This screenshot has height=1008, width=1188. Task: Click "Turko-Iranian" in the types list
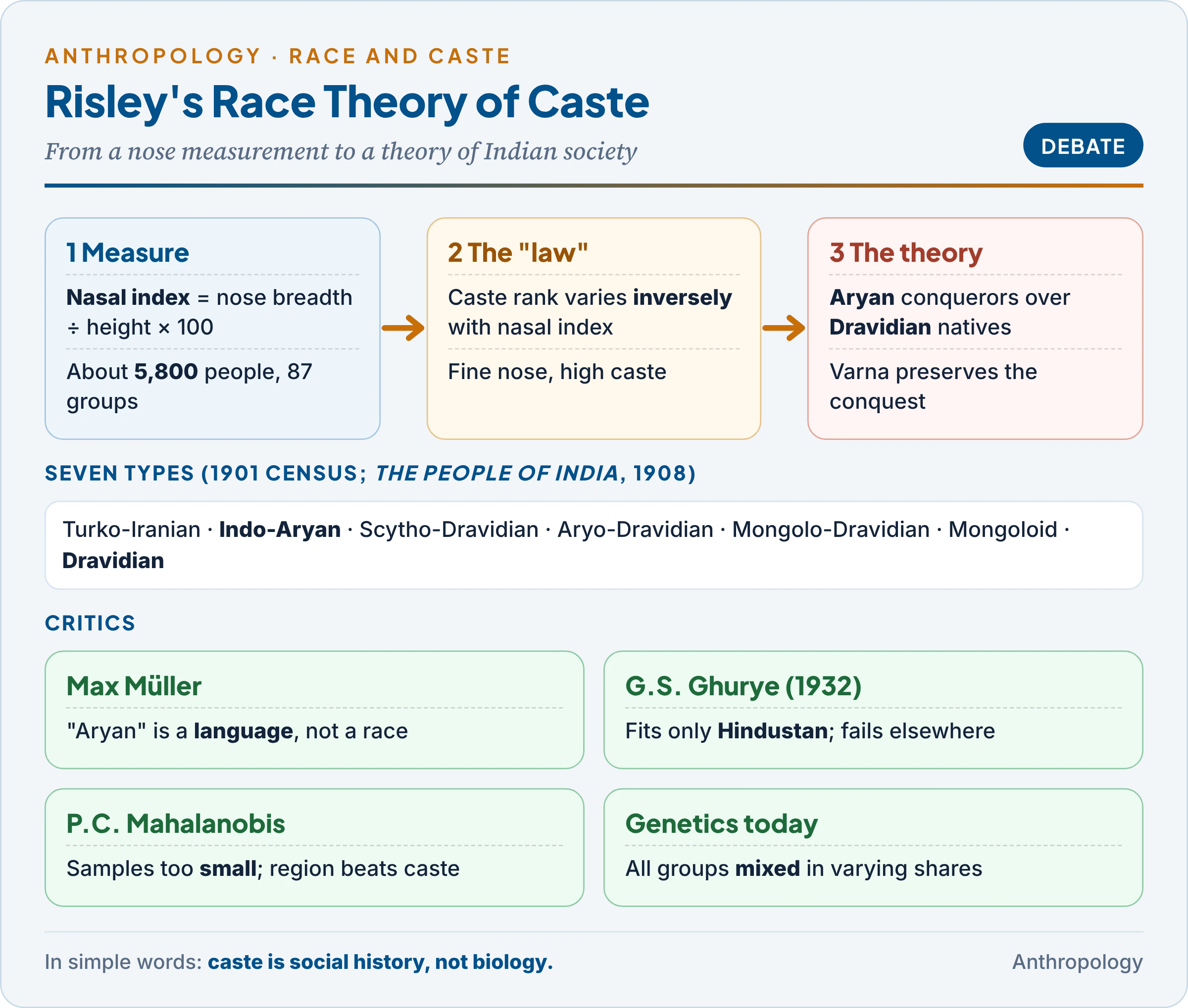point(131,529)
